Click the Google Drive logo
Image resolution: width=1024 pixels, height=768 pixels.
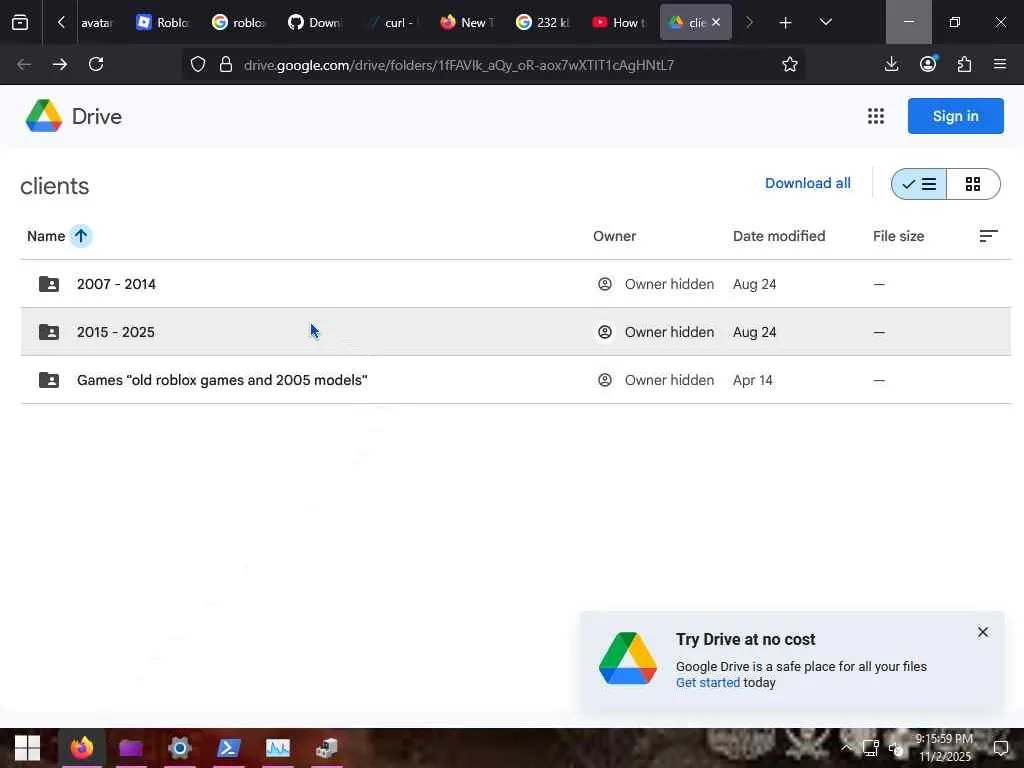[x=44, y=116]
